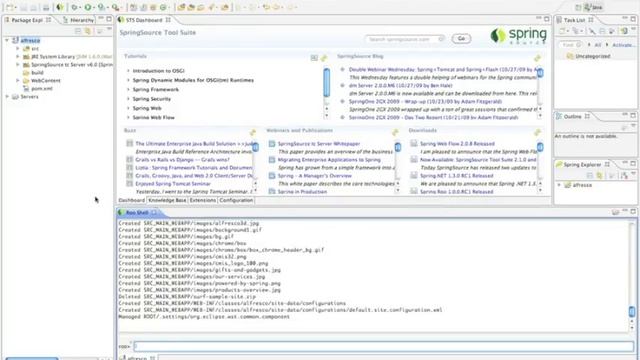Image resolution: width=640 pixels, height=360 pixels.
Task: Open the Configuration dashboard tab
Action: (236, 200)
